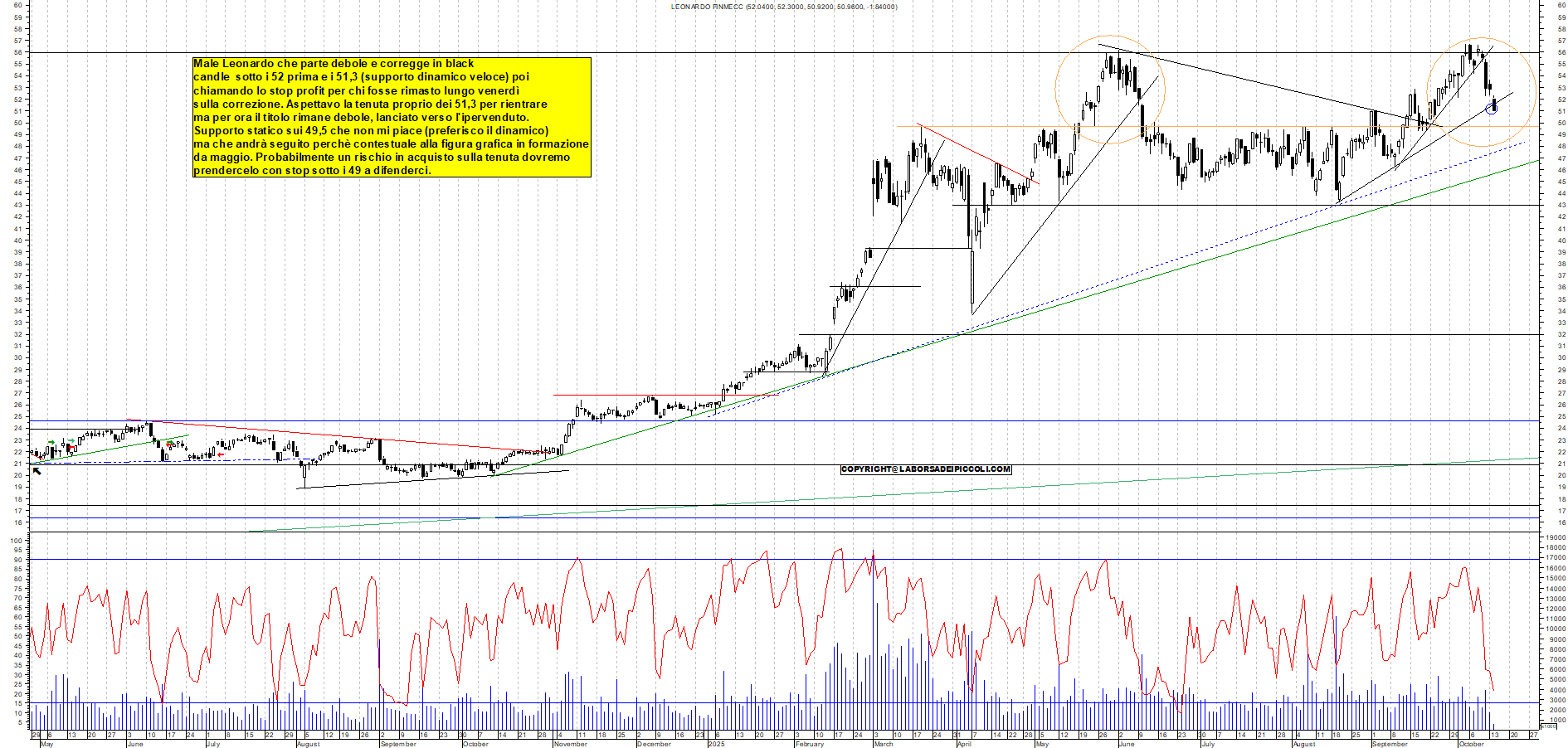The image size is (1568, 748).
Task: Click the rightmost red arrow signal near July
Action: (x=220, y=454)
